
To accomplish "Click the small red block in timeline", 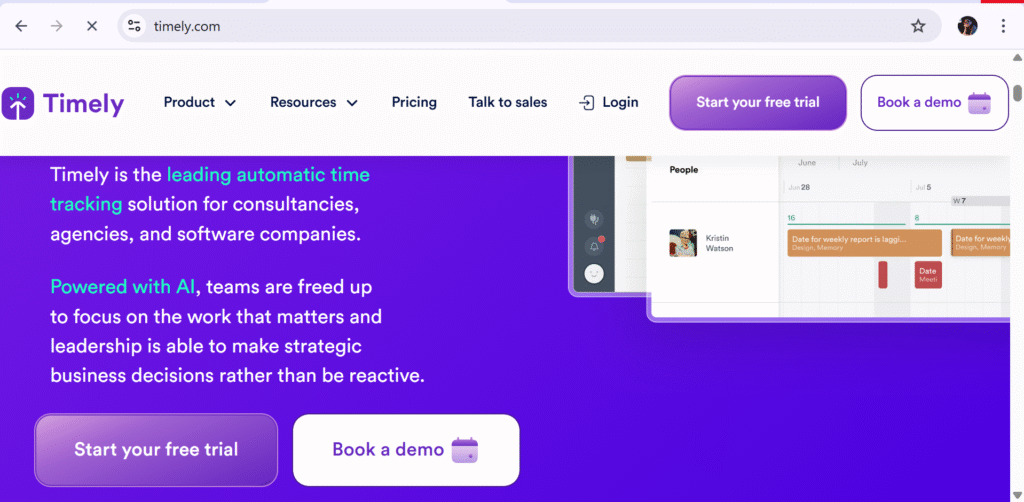I will click(883, 275).
